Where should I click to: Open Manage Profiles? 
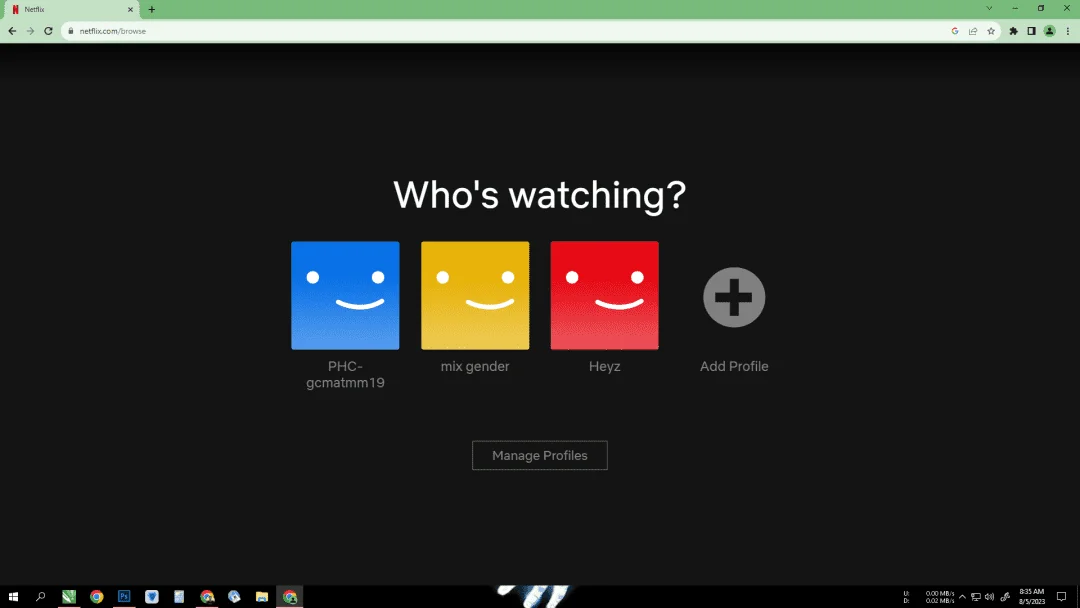click(x=540, y=455)
